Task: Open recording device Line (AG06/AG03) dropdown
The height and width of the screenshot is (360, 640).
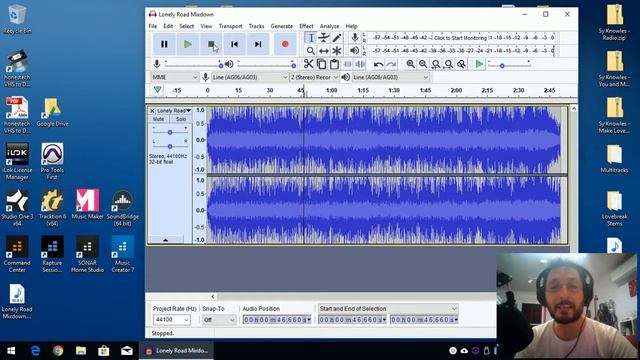Action: tap(250, 77)
